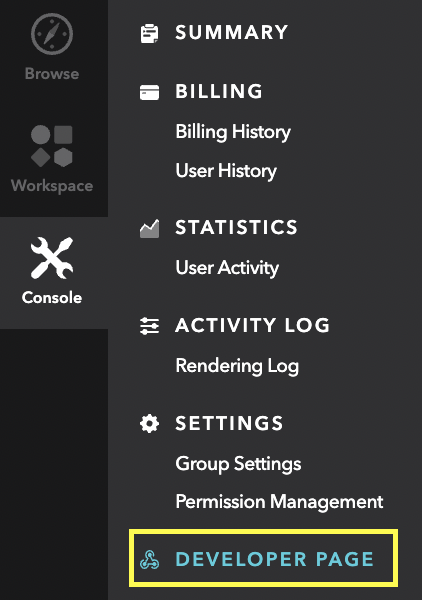The height and width of the screenshot is (600, 422).
Task: Select the BILLING heading
Action: [219, 91]
